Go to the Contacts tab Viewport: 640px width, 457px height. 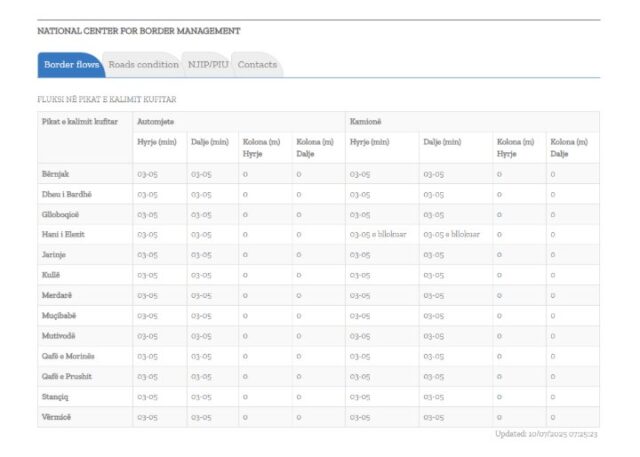(x=257, y=65)
